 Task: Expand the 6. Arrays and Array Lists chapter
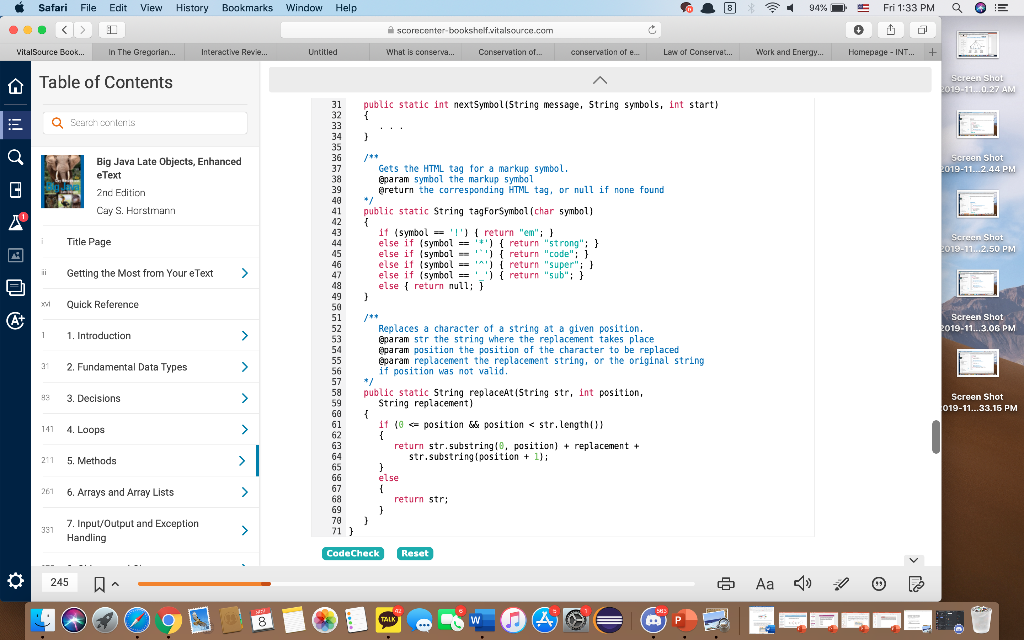pos(244,492)
